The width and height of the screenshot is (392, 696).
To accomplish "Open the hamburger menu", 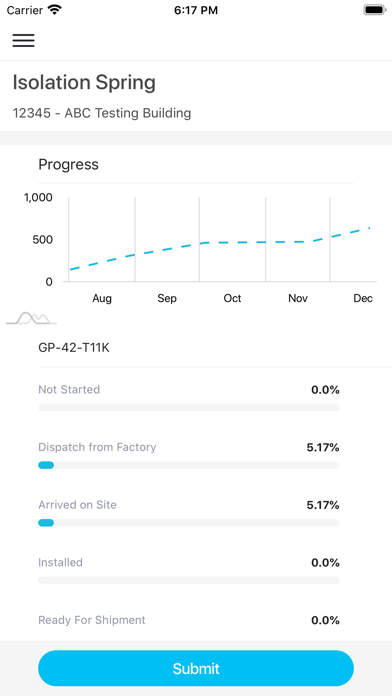I will tap(23, 40).
